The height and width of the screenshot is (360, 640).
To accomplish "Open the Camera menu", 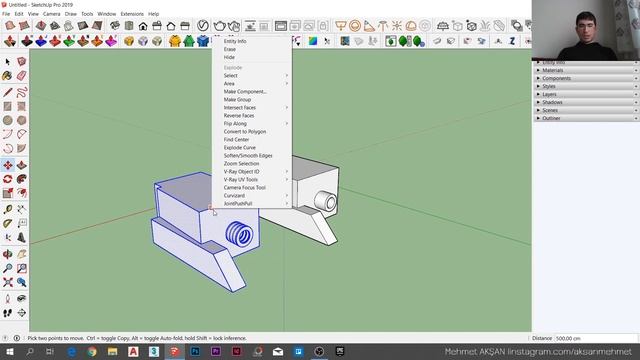I will (x=51, y=14).
